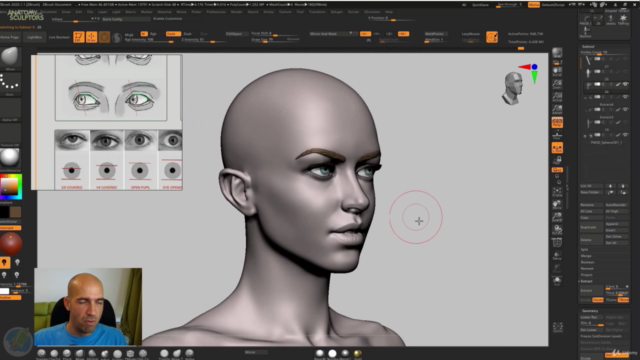Click the orange LazyMouse brush icon
The image size is (640, 360).
492,37
